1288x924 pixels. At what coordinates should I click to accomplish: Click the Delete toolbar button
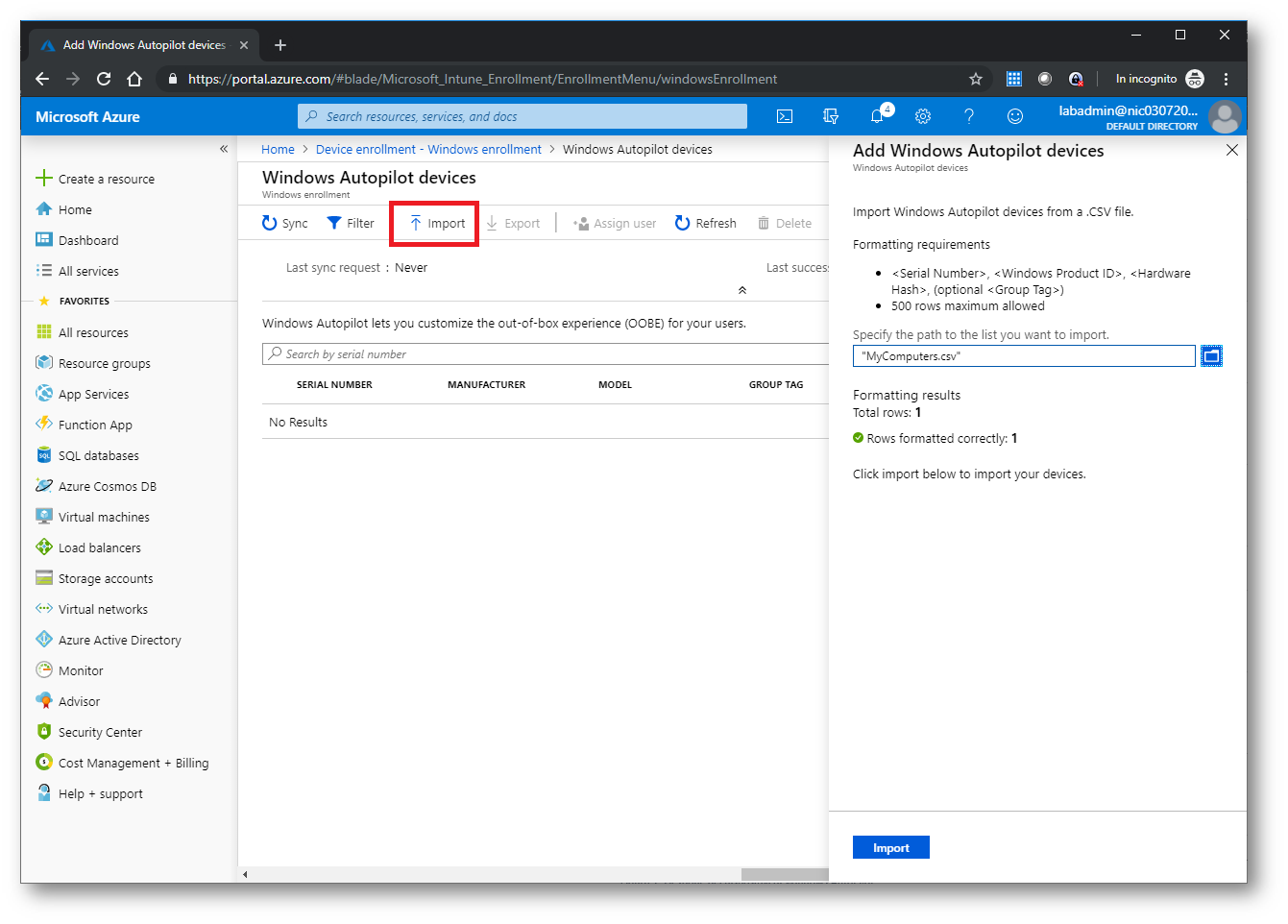pyautogui.click(x=785, y=223)
